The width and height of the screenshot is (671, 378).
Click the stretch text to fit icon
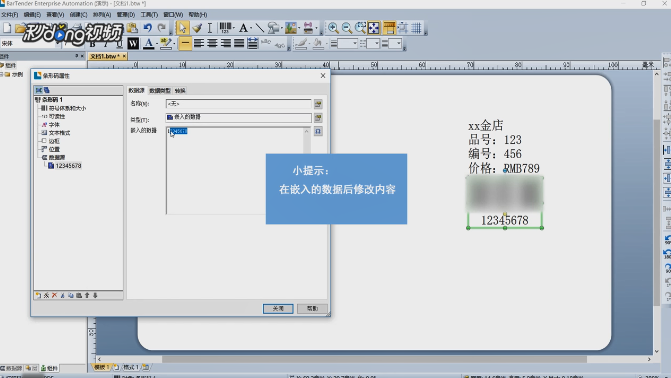[252, 43]
